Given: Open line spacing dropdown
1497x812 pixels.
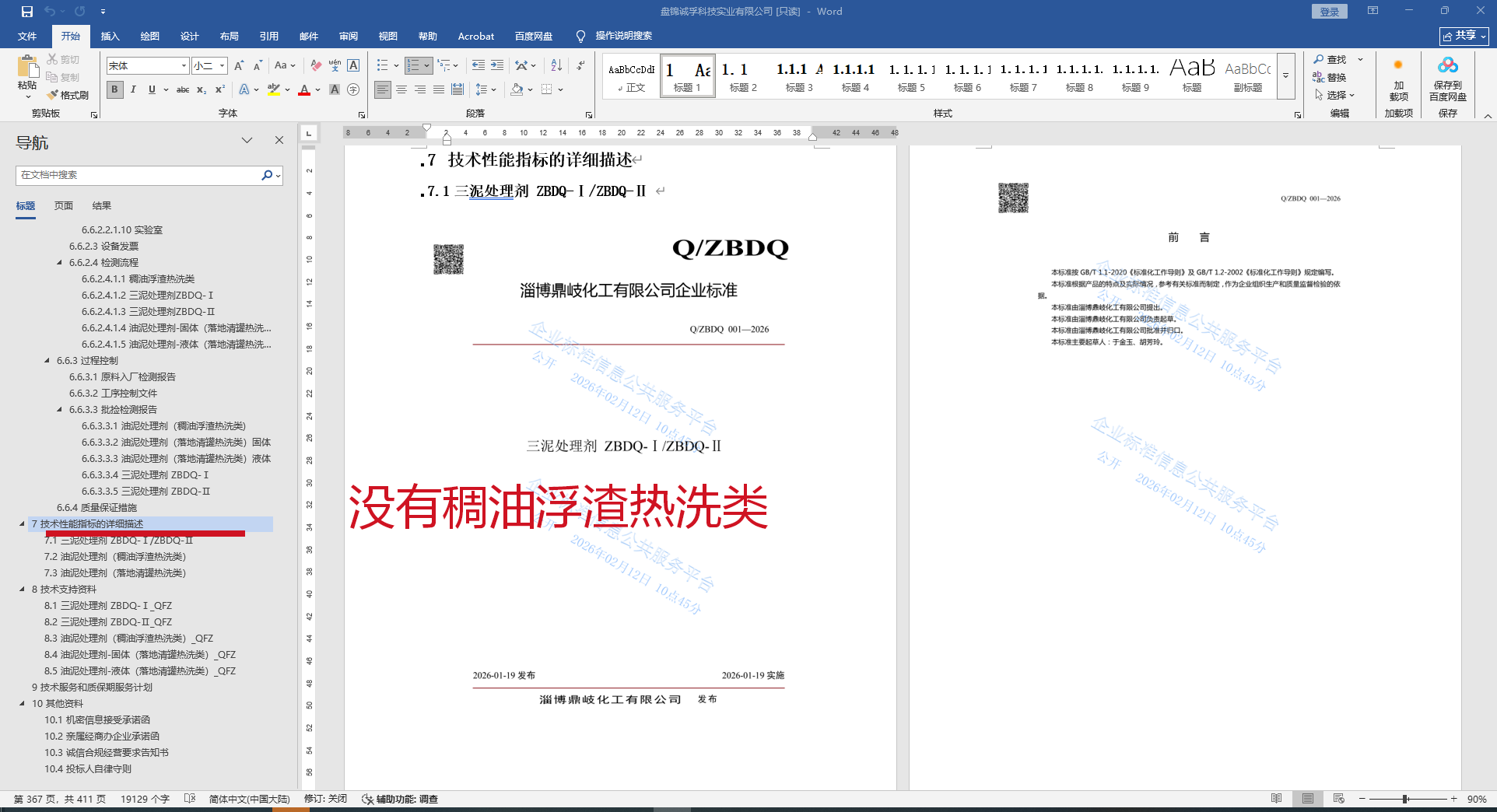Looking at the screenshot, I should (x=486, y=89).
